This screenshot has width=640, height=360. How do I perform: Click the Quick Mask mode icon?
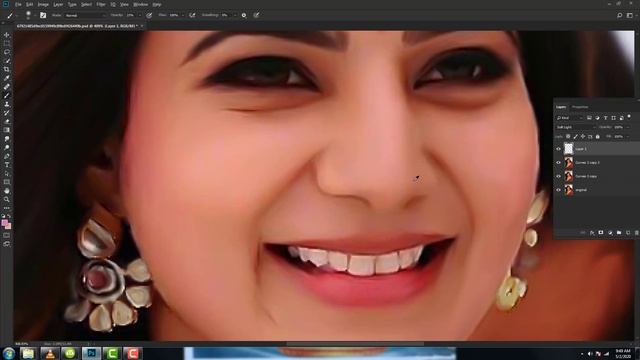coord(7,236)
